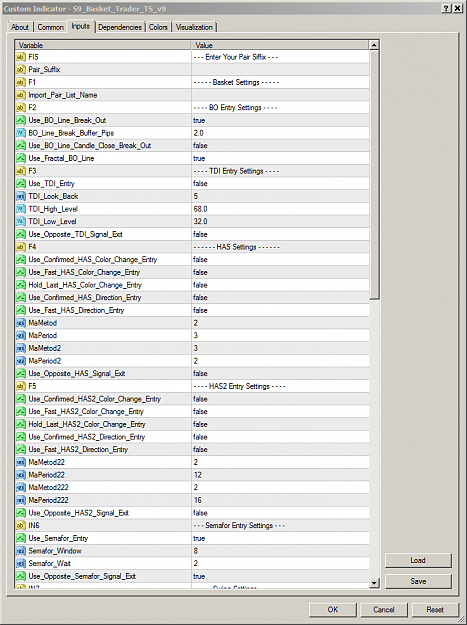Click integer icon for MaPeriod222
Viewport: 467px width, 625px height.
(21, 500)
